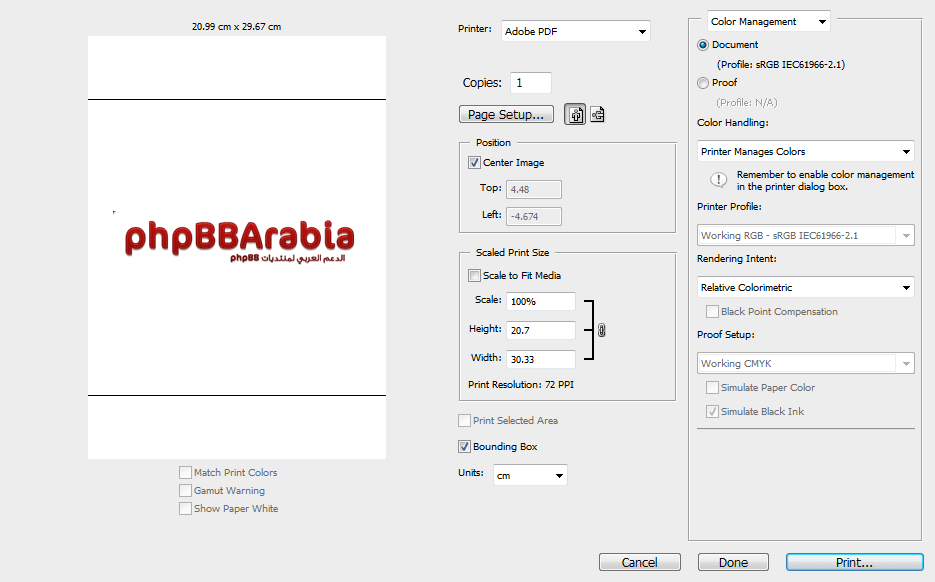
Task: Open the Units dropdown set to cm
Action: 530,475
